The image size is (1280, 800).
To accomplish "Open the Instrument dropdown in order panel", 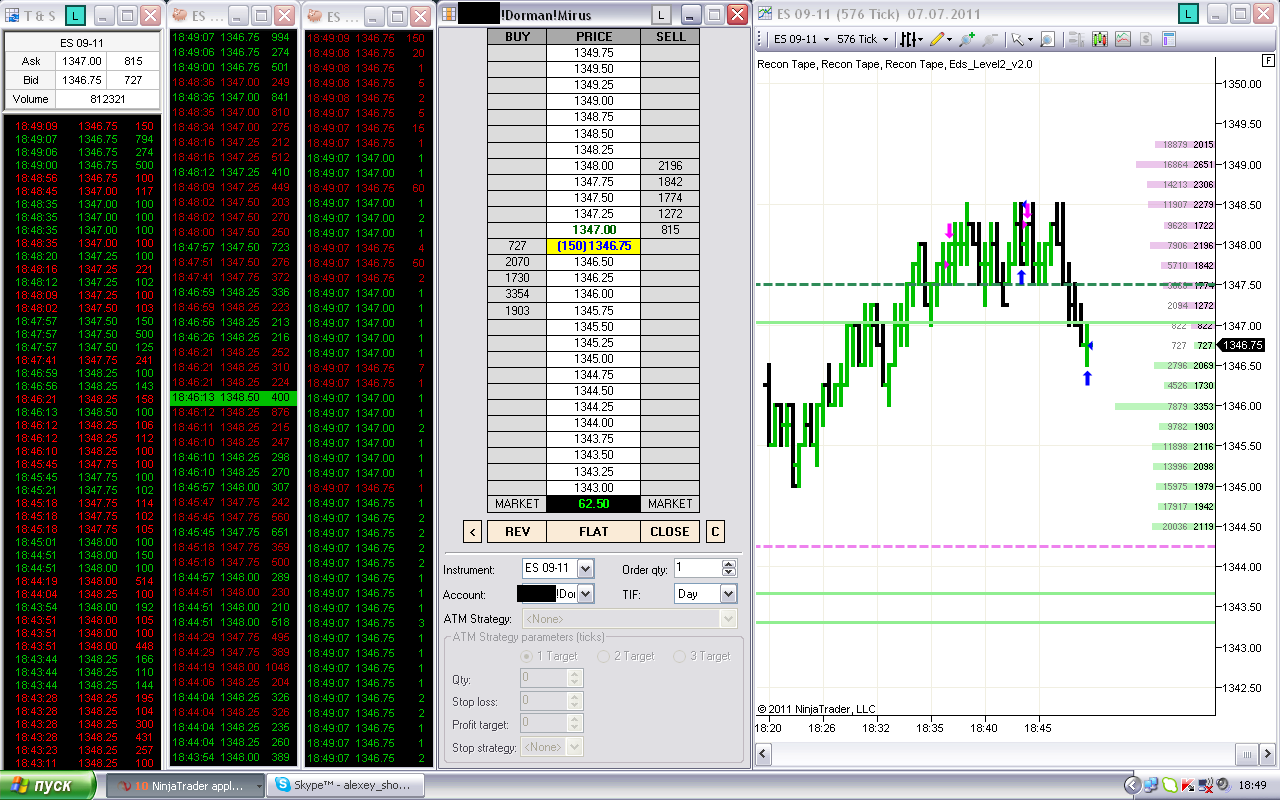I will click(585, 568).
